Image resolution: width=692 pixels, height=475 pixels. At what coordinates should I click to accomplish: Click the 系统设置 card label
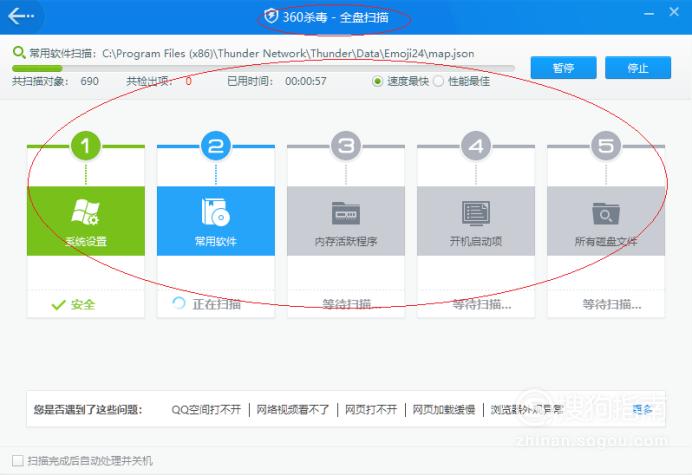tap(86, 241)
